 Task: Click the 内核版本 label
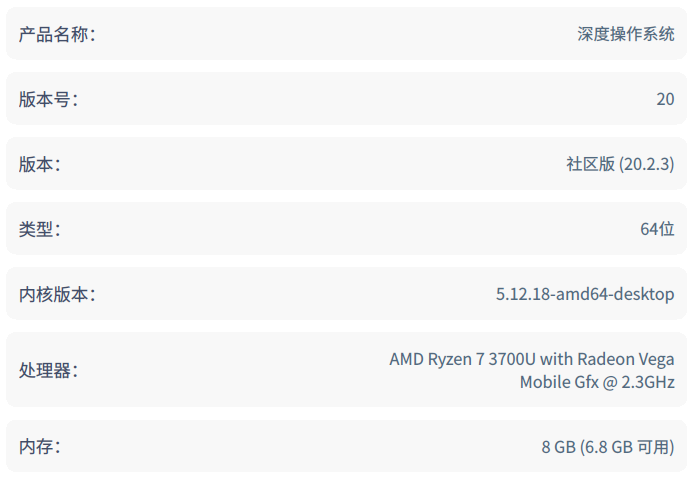click(56, 295)
